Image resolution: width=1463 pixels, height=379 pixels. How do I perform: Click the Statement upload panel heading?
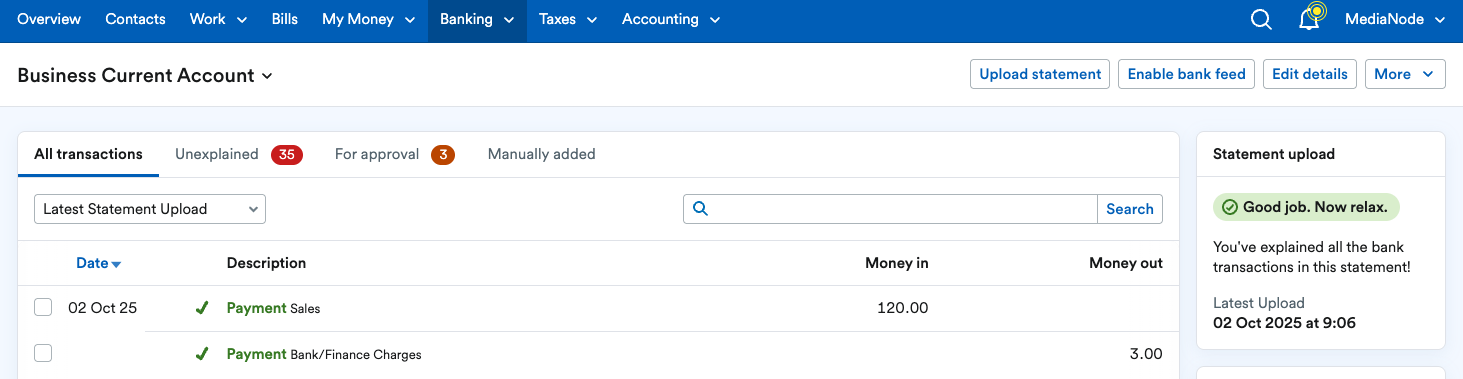pos(1274,154)
